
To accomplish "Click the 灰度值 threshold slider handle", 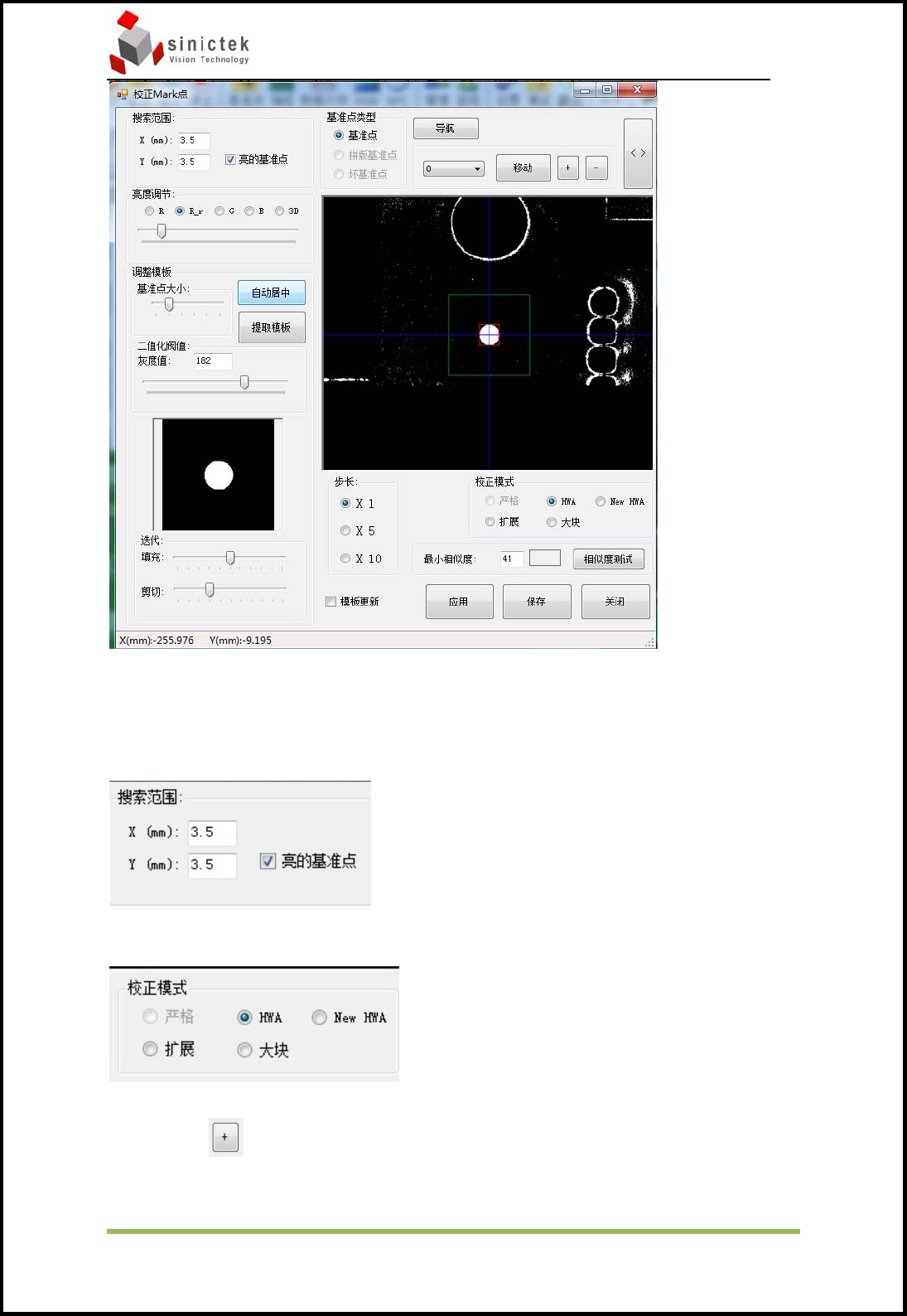I will 244,382.
